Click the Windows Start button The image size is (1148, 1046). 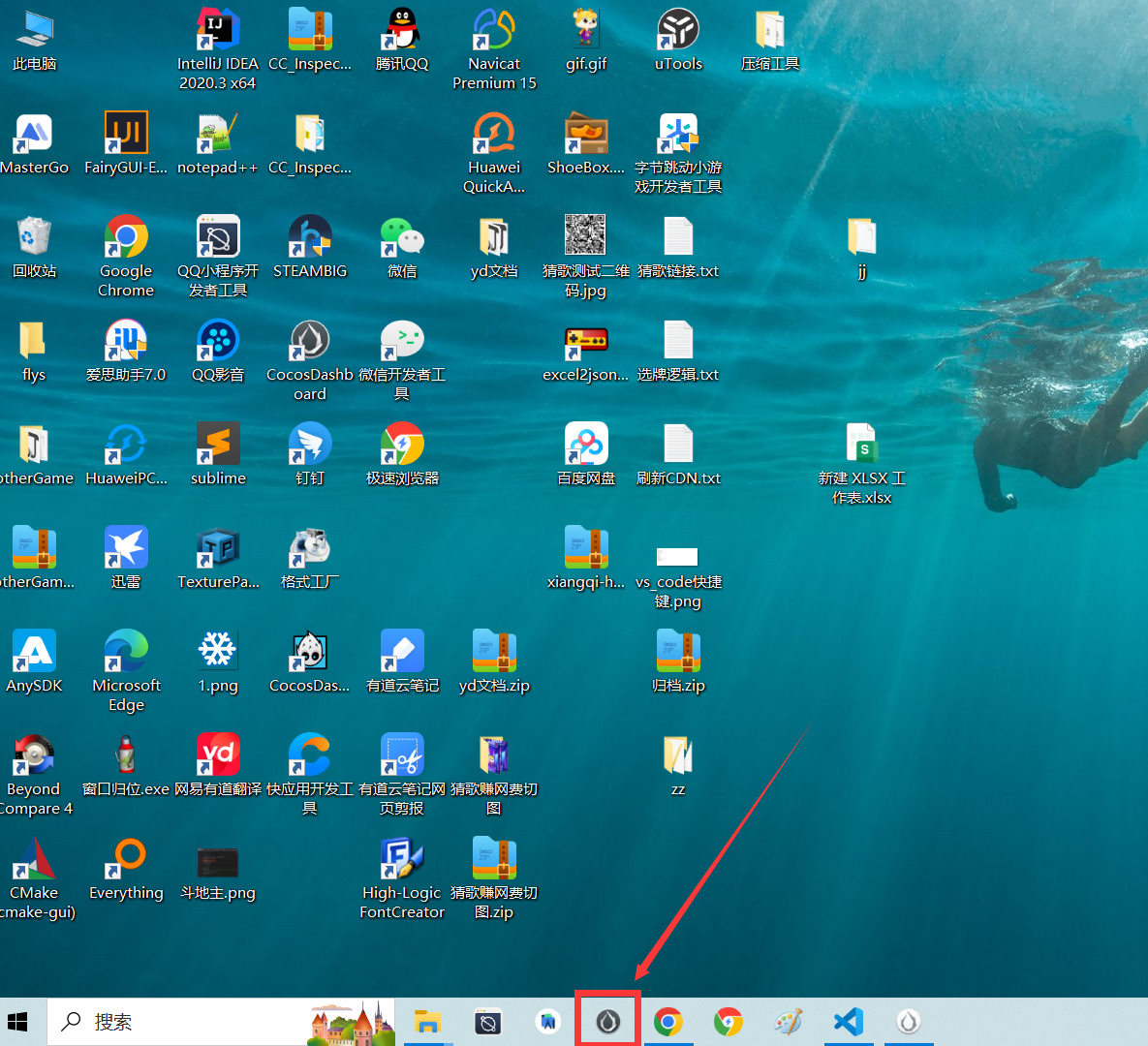[17, 1022]
